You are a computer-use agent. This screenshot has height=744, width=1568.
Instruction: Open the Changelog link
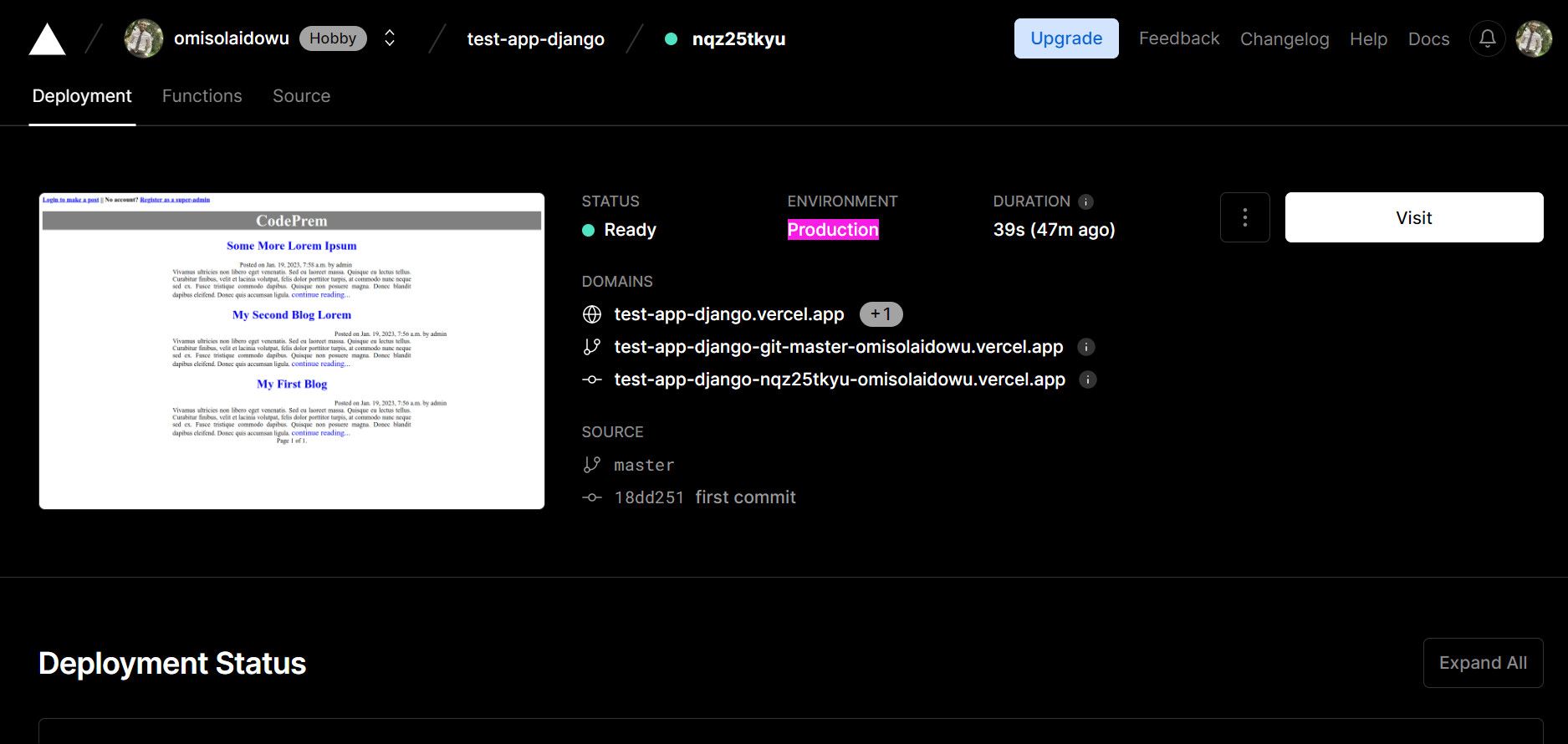[x=1285, y=38]
